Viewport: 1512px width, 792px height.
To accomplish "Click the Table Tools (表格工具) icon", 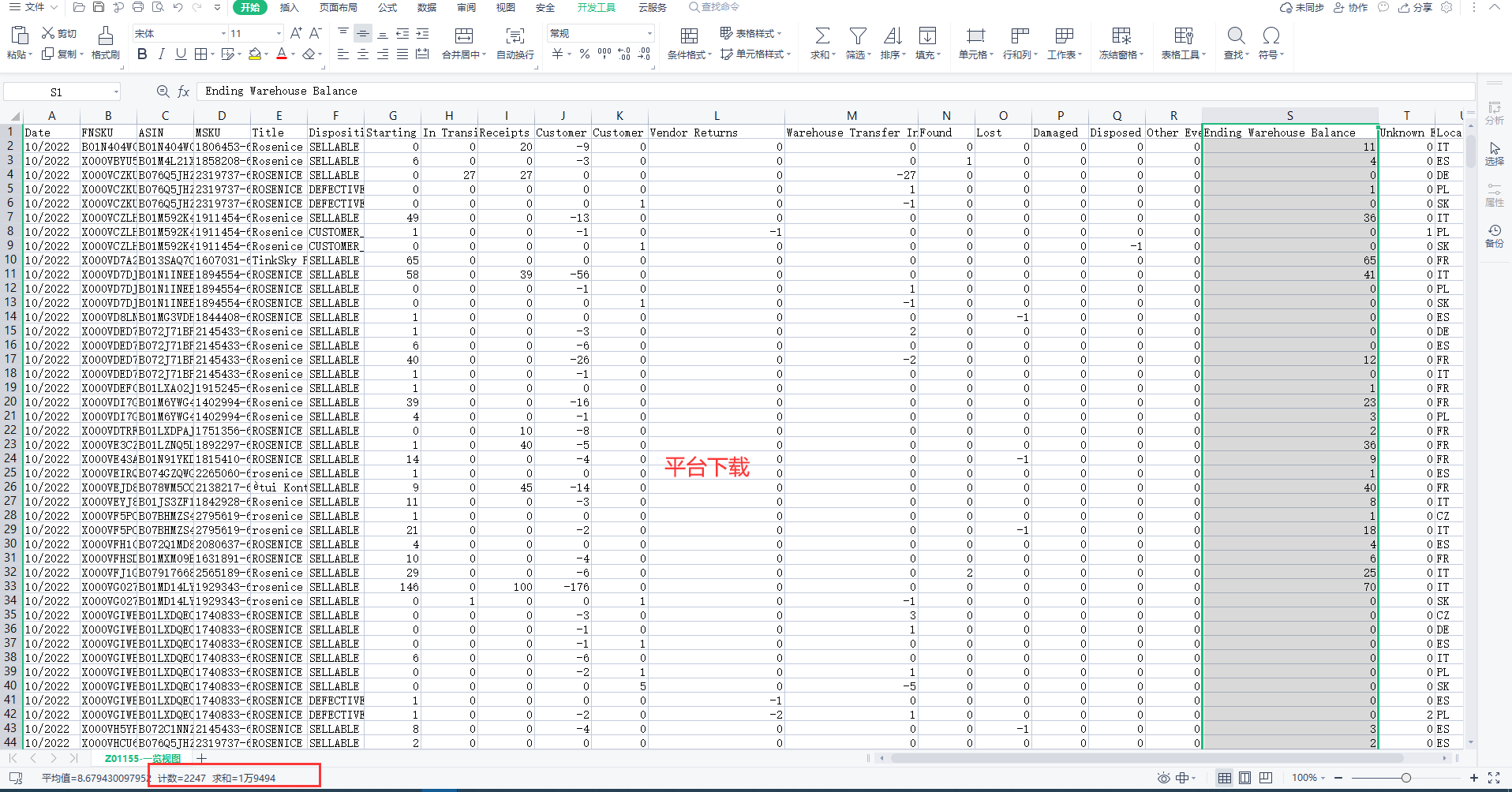I will [1184, 35].
